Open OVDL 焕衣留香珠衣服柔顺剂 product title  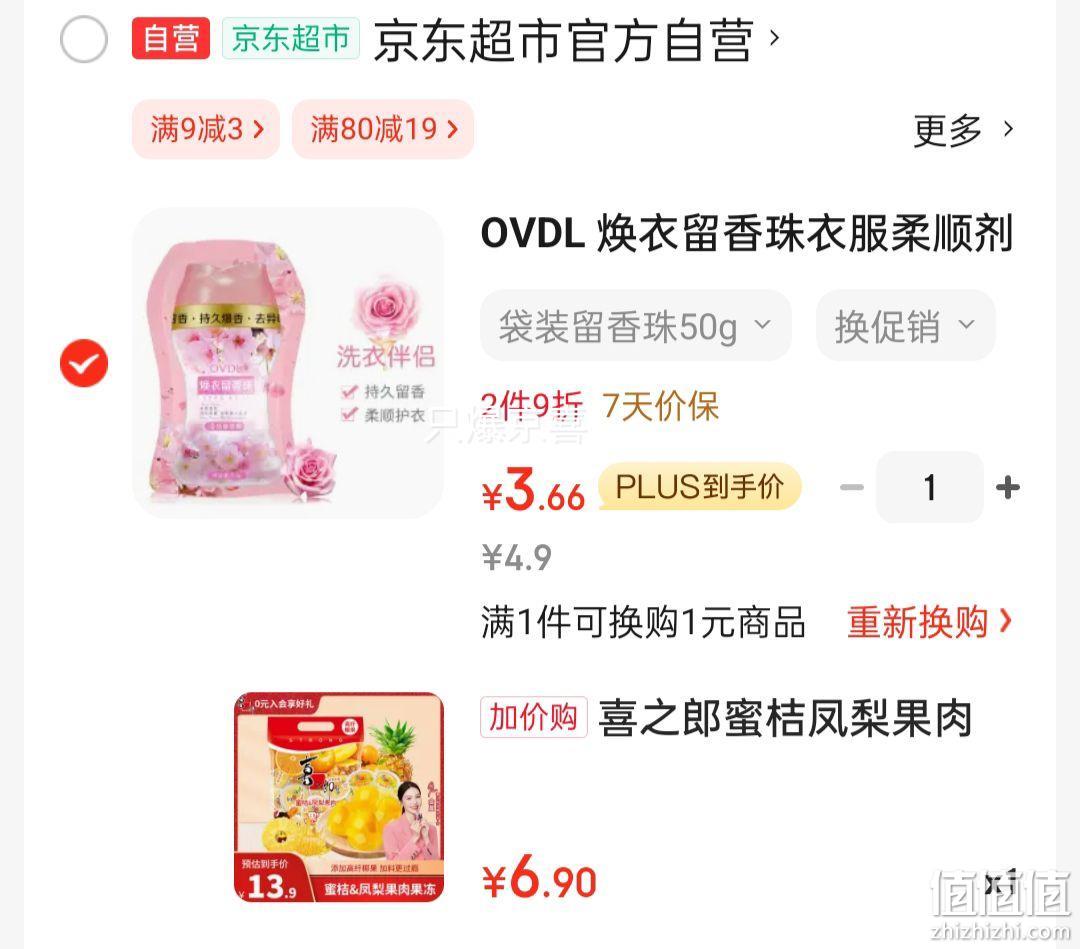(x=747, y=233)
